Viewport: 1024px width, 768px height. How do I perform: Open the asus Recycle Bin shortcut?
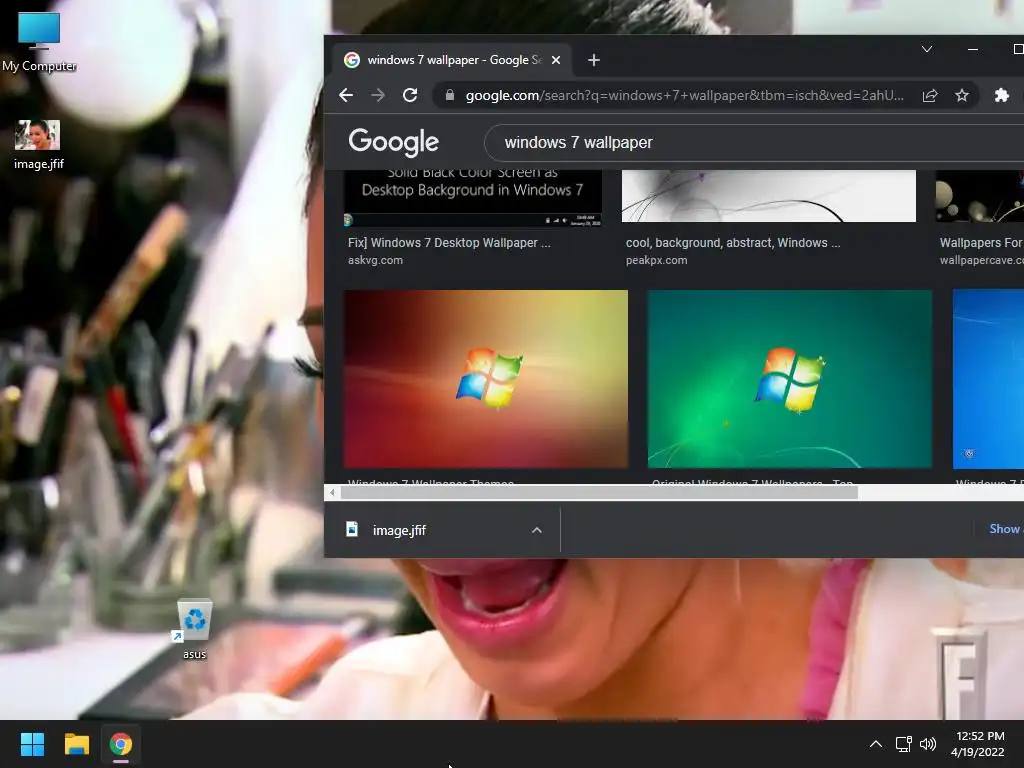point(194,628)
